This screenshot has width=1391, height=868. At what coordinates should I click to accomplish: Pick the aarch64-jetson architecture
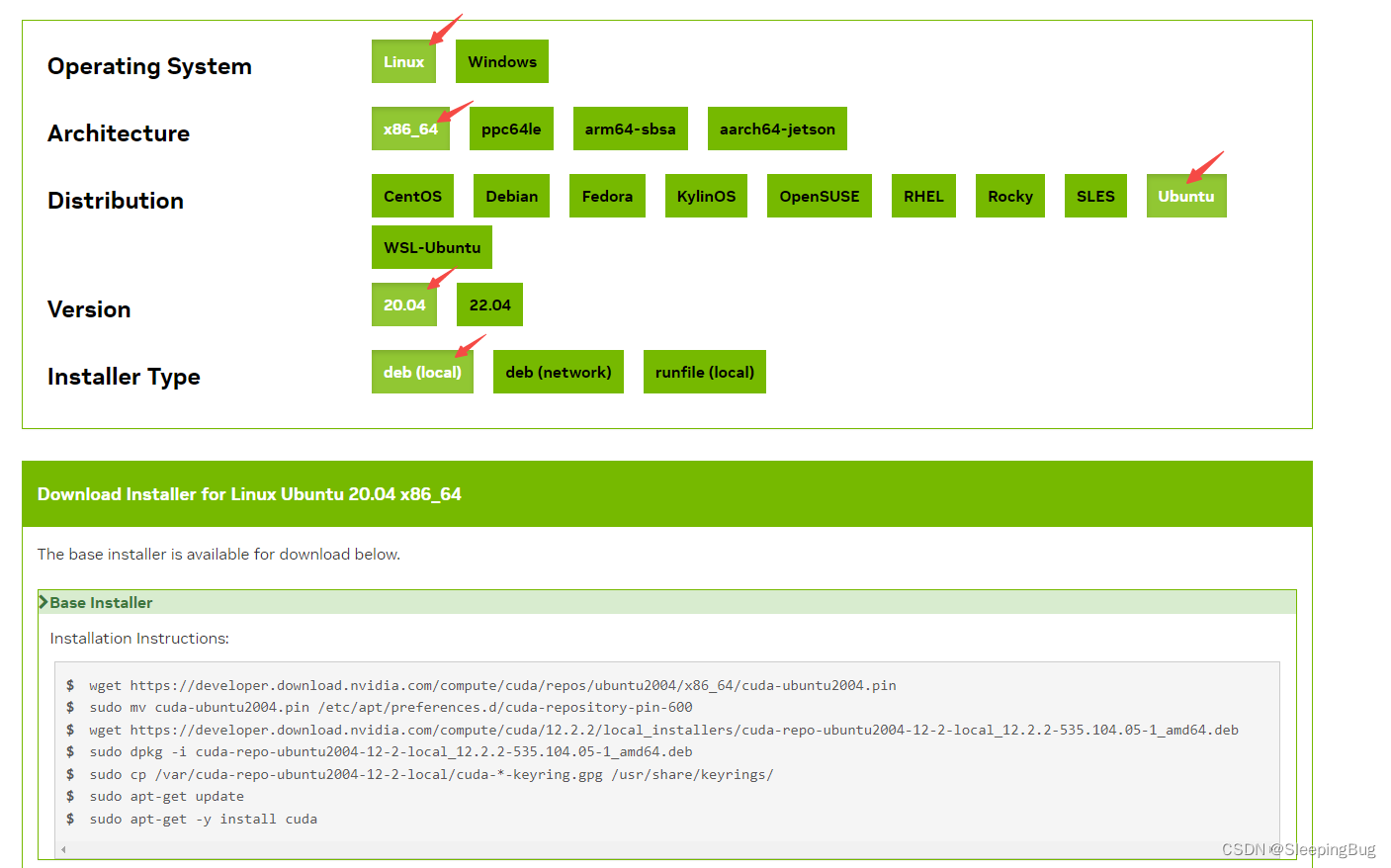pyautogui.click(x=777, y=129)
